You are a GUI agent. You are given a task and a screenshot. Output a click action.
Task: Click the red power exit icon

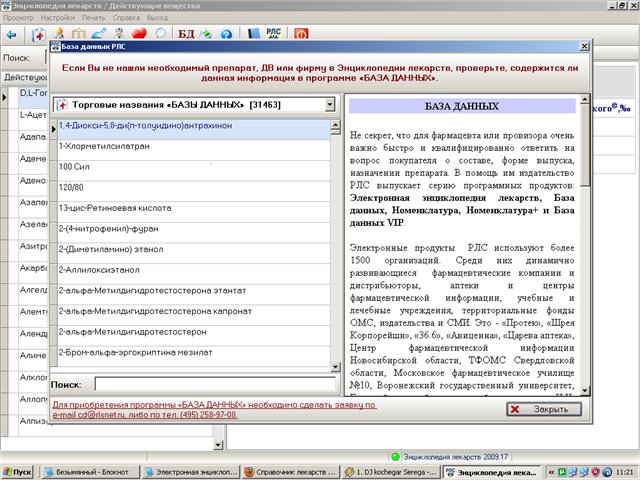[x=300, y=34]
